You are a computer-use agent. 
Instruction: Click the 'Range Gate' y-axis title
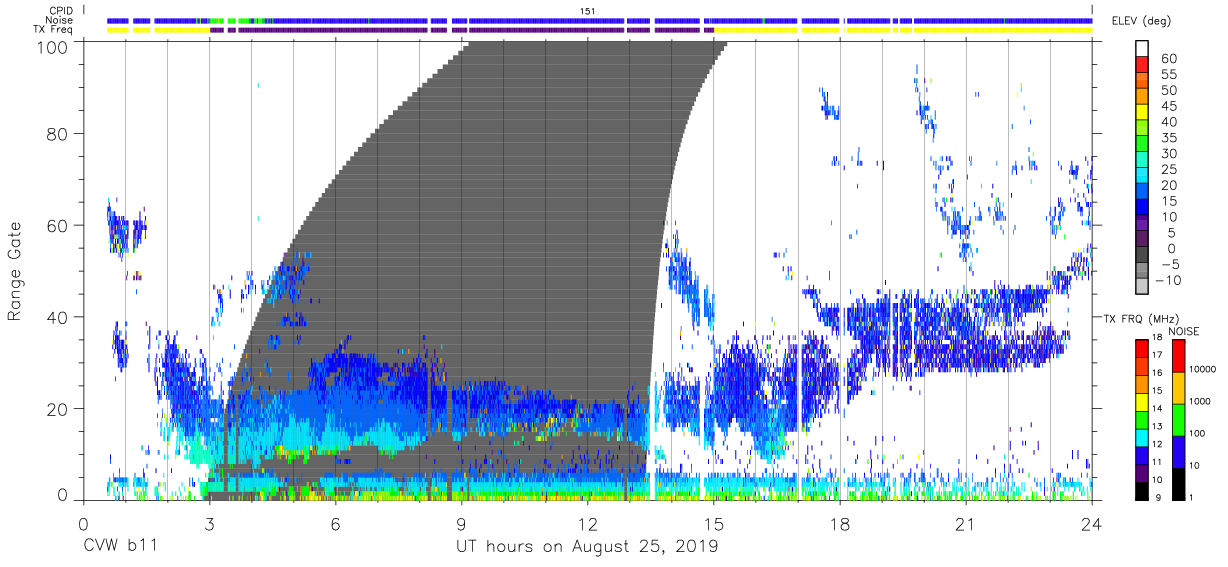pos(15,272)
